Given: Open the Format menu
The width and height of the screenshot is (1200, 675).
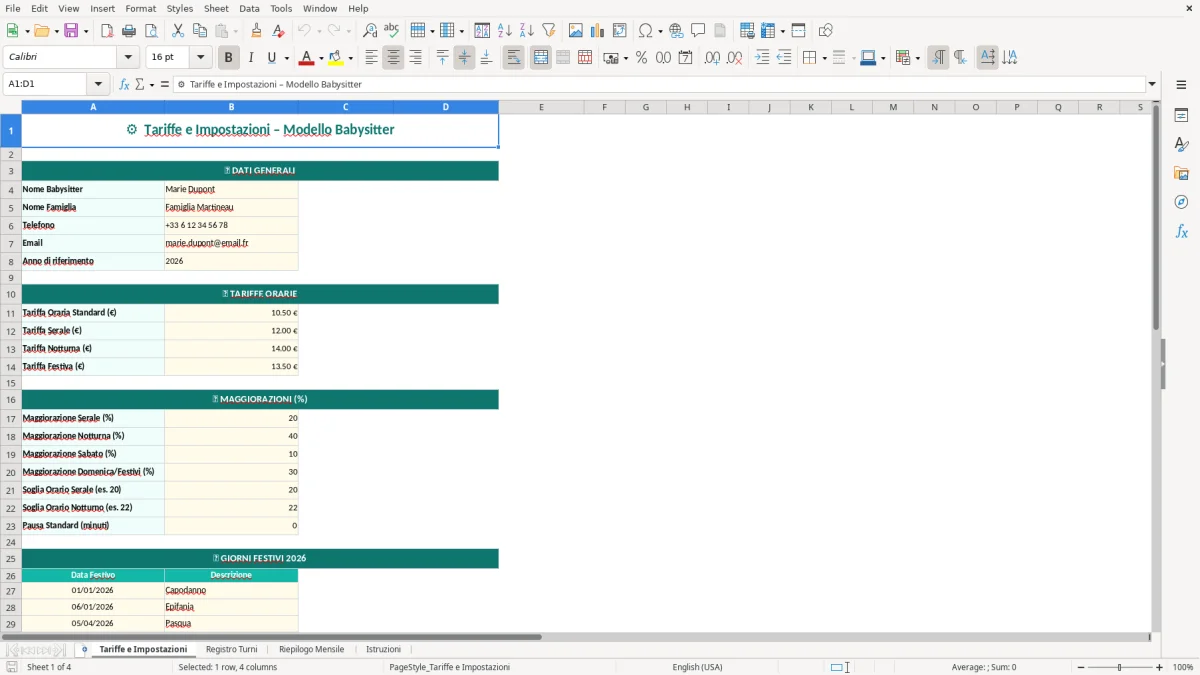Looking at the screenshot, I should tap(140, 8).
